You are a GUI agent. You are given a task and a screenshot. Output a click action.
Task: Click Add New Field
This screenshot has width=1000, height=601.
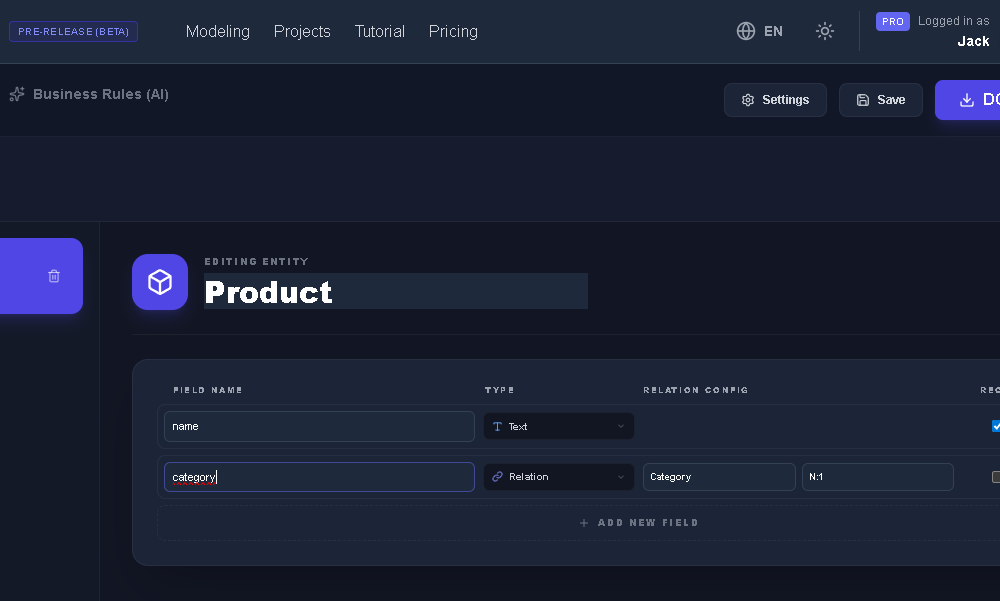pos(639,523)
